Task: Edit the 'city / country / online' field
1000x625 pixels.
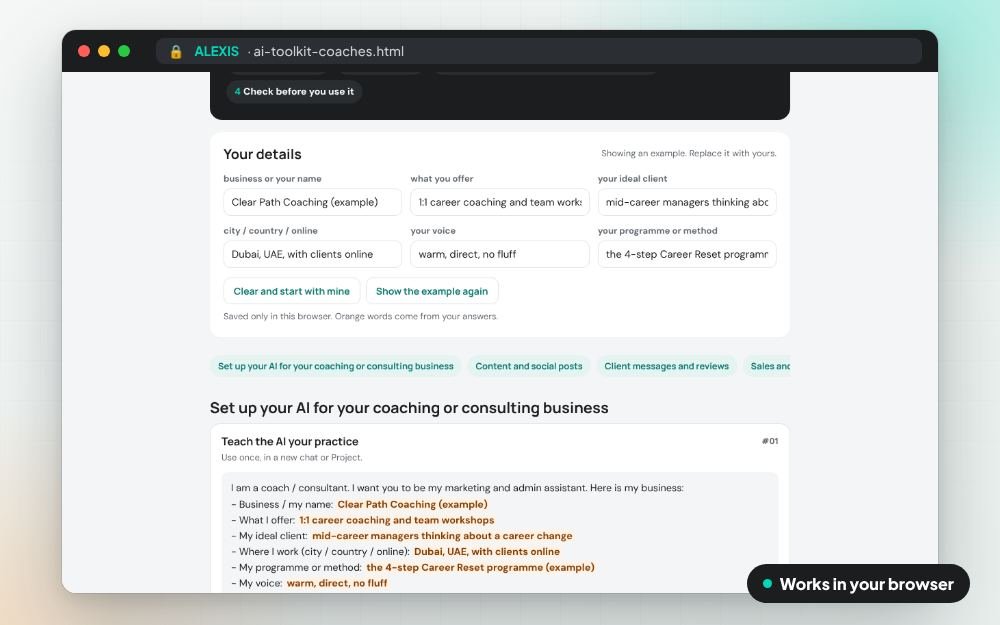Action: [x=312, y=254]
